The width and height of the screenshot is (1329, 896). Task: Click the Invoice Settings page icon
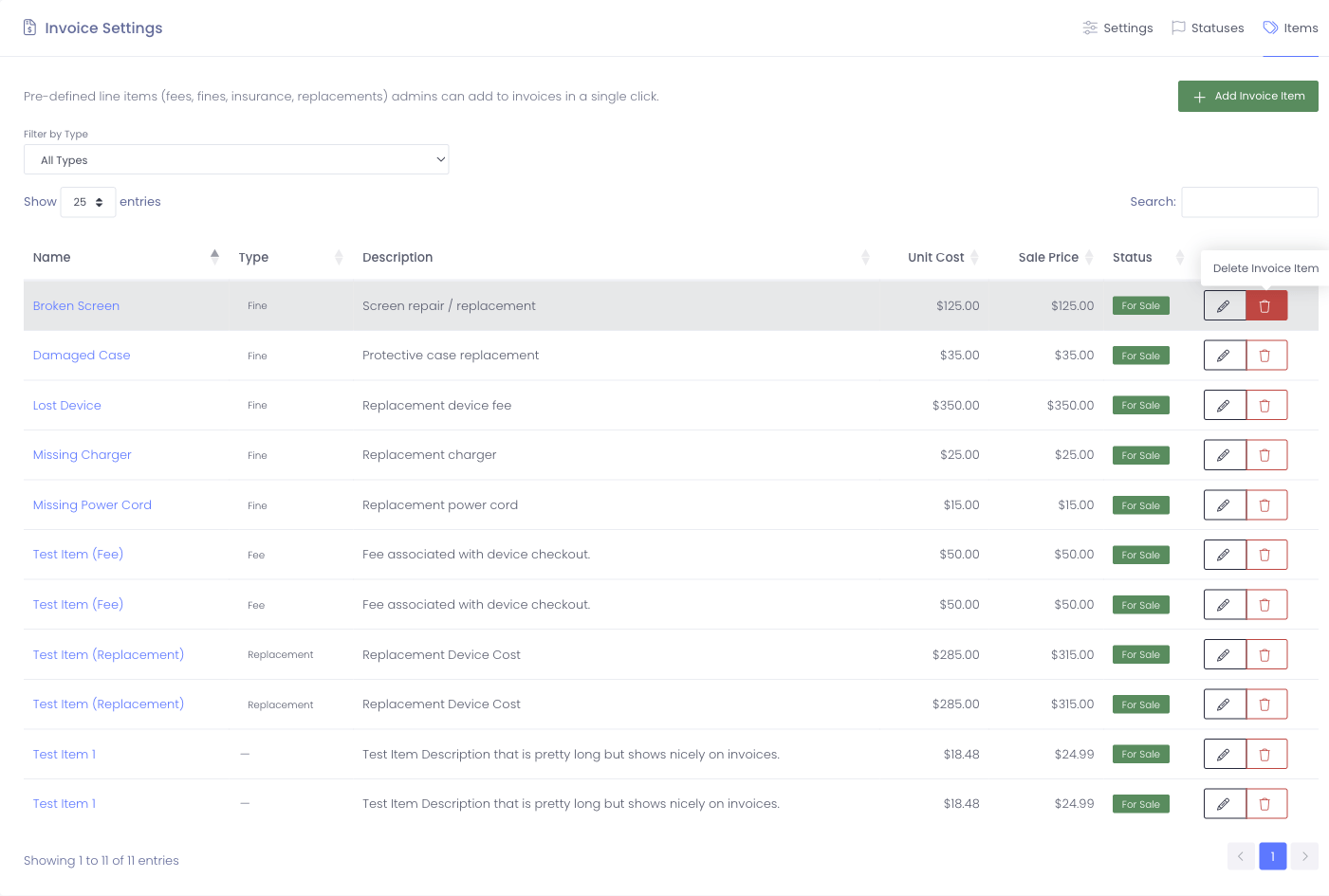coord(29,27)
